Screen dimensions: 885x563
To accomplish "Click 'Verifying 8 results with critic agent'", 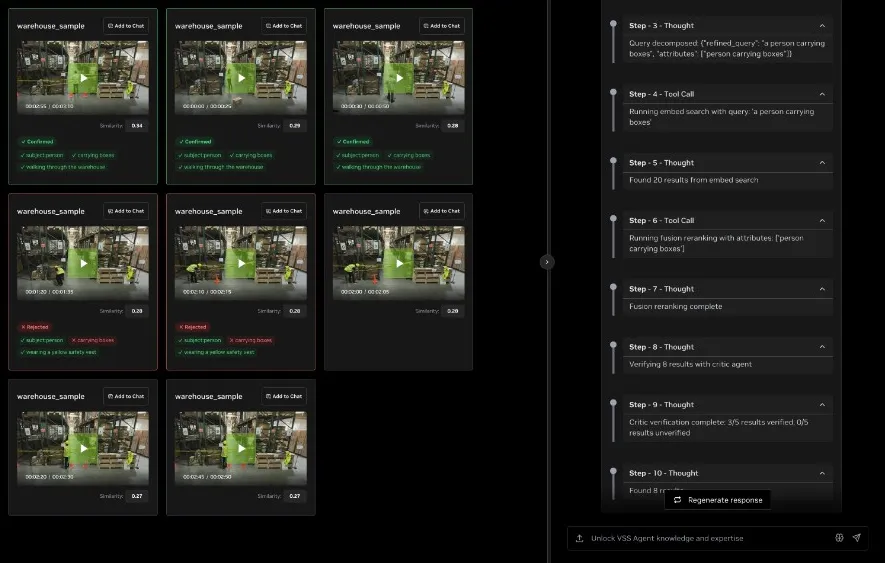I will click(690, 365).
